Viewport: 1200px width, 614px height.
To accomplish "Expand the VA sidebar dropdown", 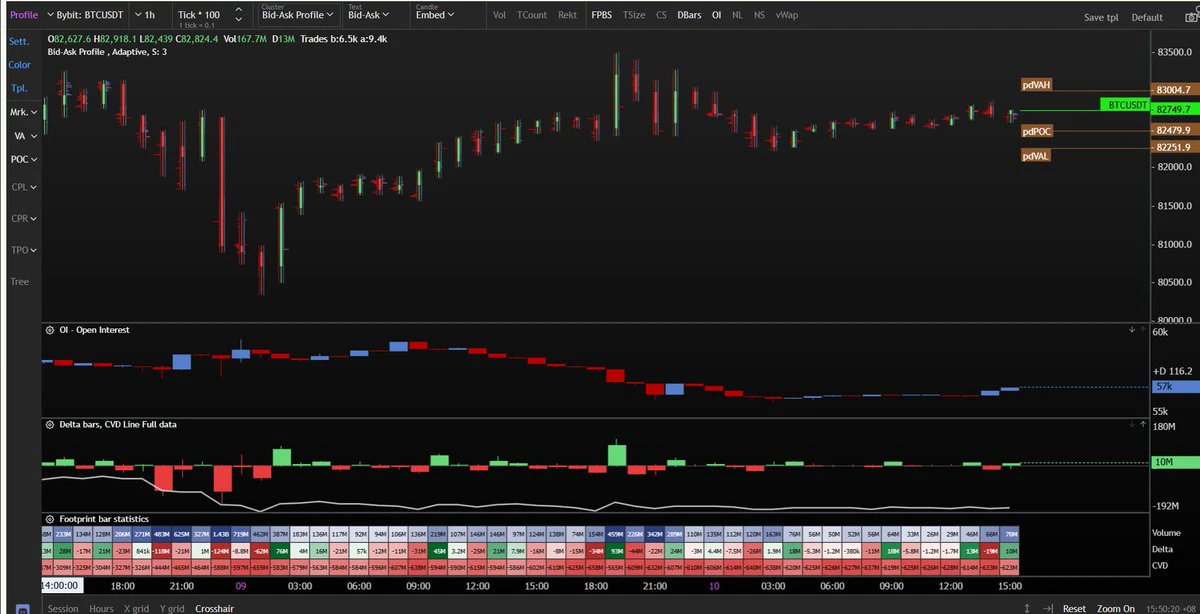I will 25,136.
